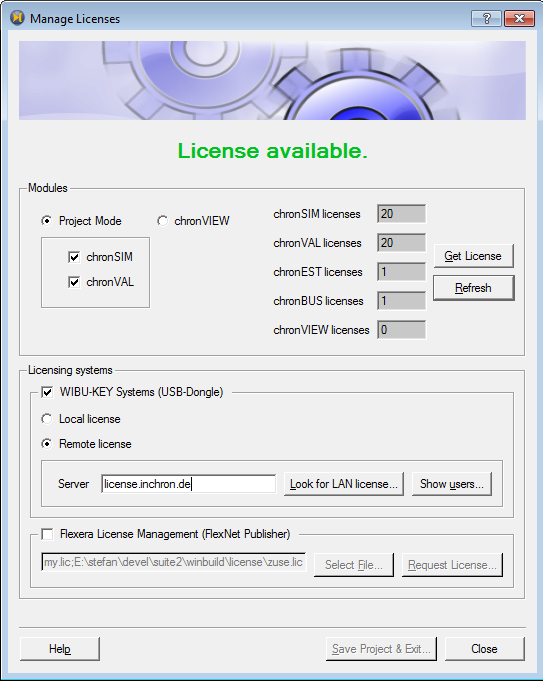Open the Show users dialog

452,484
